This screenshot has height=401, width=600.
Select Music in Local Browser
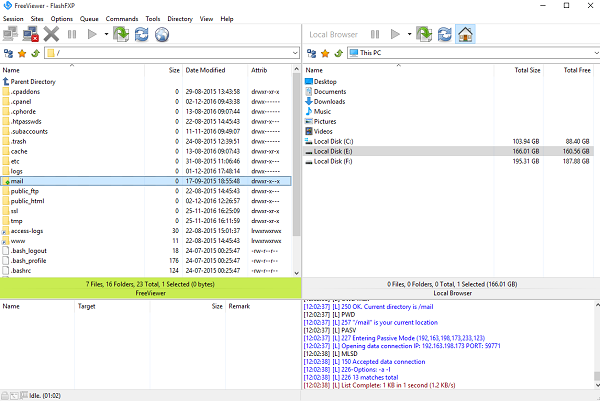click(318, 111)
